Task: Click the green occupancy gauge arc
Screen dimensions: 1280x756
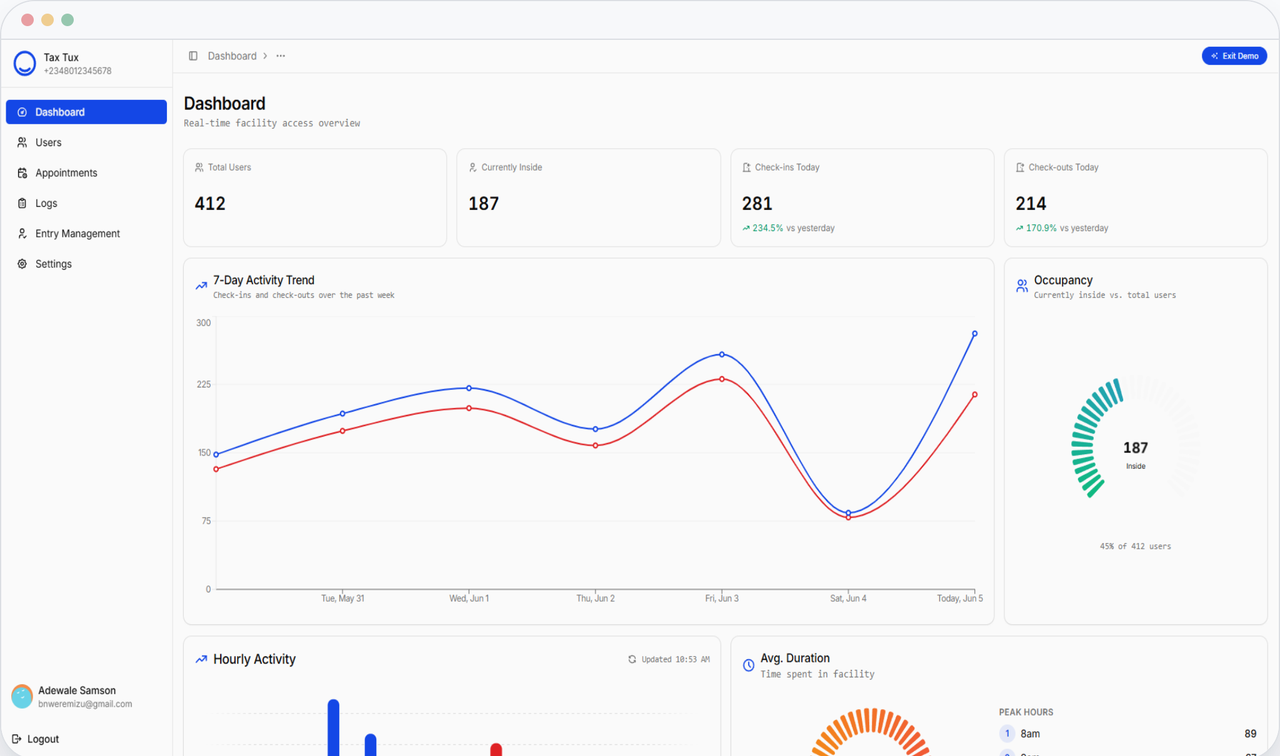Action: coord(1093,436)
